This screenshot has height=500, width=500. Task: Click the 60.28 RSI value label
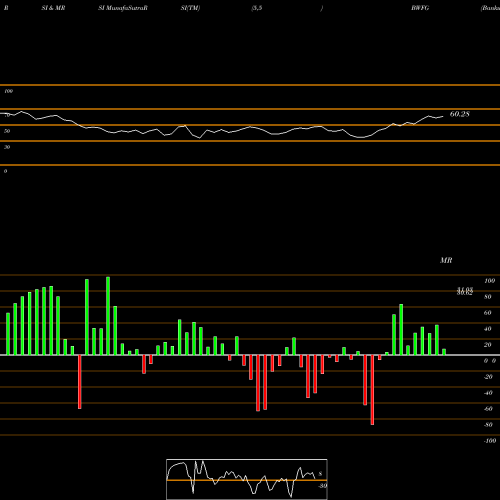pos(460,114)
